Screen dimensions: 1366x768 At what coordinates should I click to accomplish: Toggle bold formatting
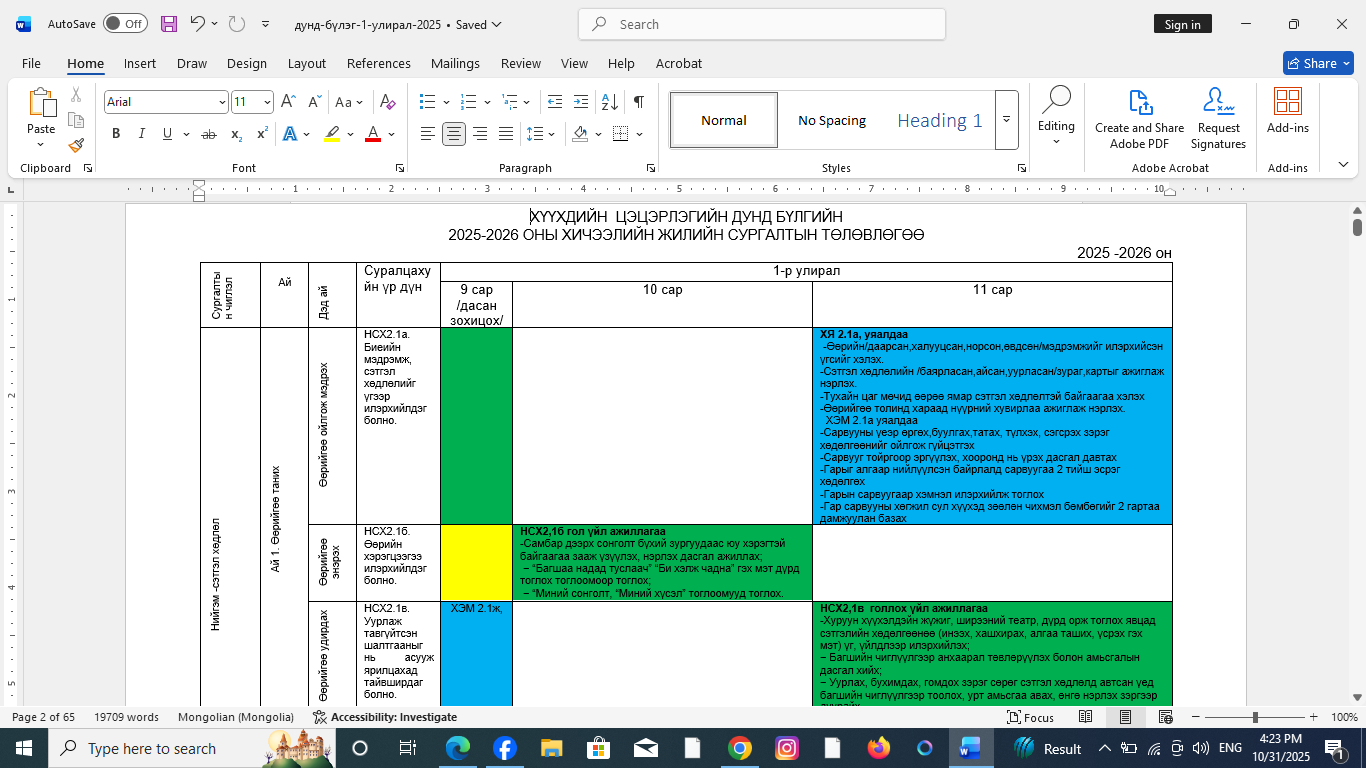coord(116,134)
